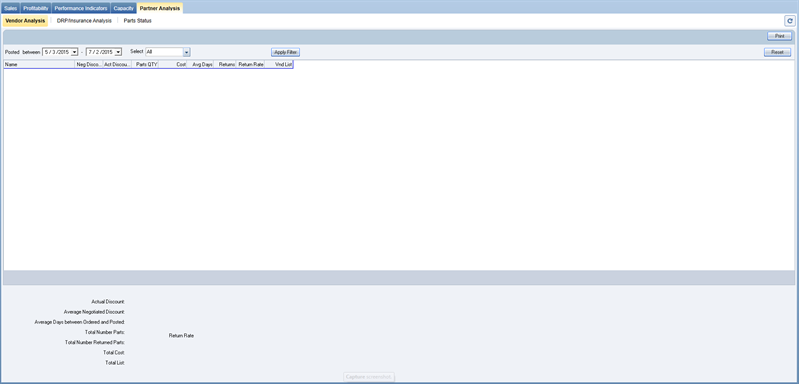Select the Capacity tab
The image size is (799, 384).
click(123, 8)
